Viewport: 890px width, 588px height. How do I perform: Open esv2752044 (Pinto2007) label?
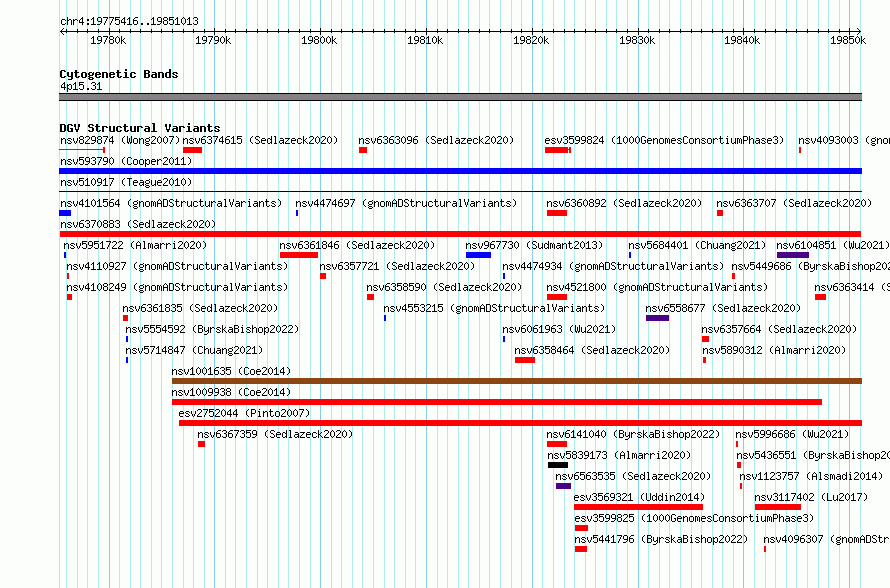(244, 413)
